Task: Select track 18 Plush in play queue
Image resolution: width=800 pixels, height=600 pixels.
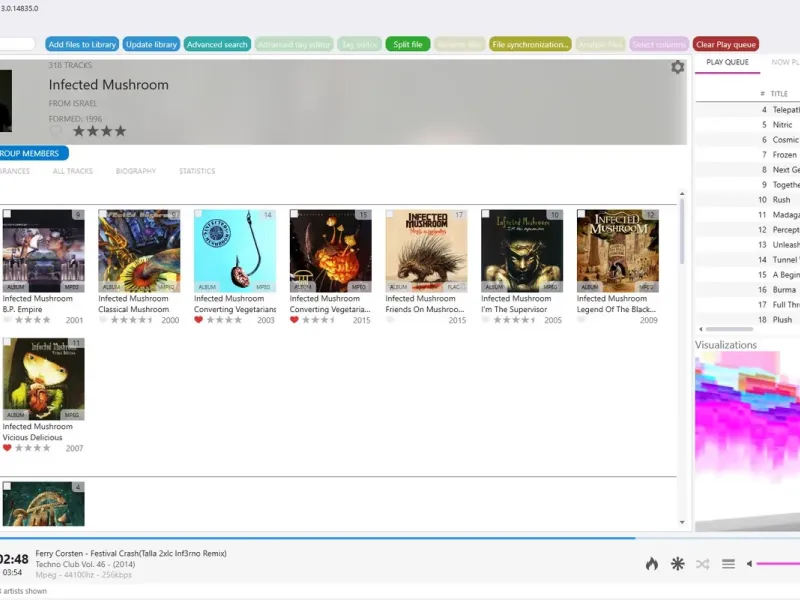Action: [x=747, y=320]
